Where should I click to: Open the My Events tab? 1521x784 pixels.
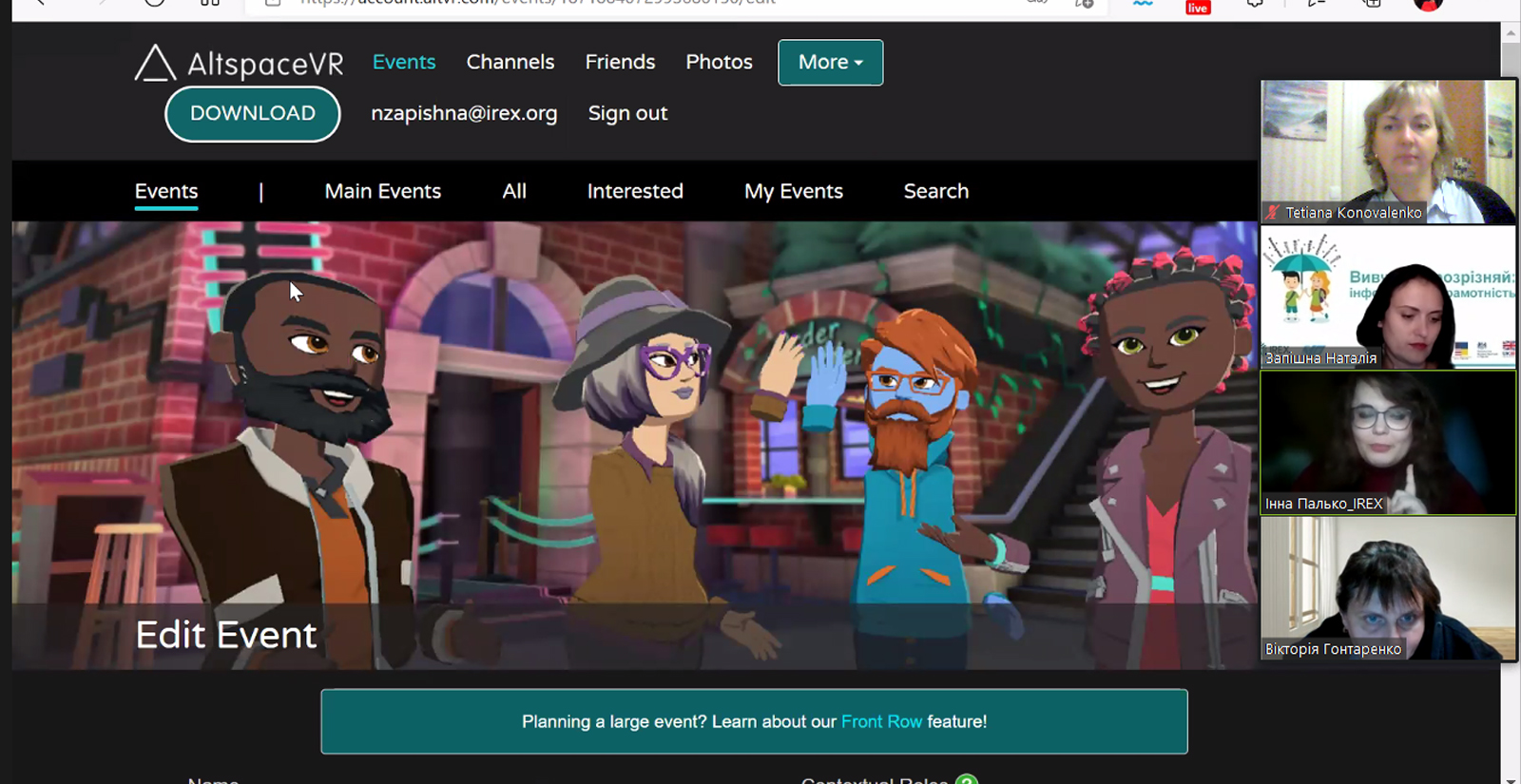(x=793, y=191)
